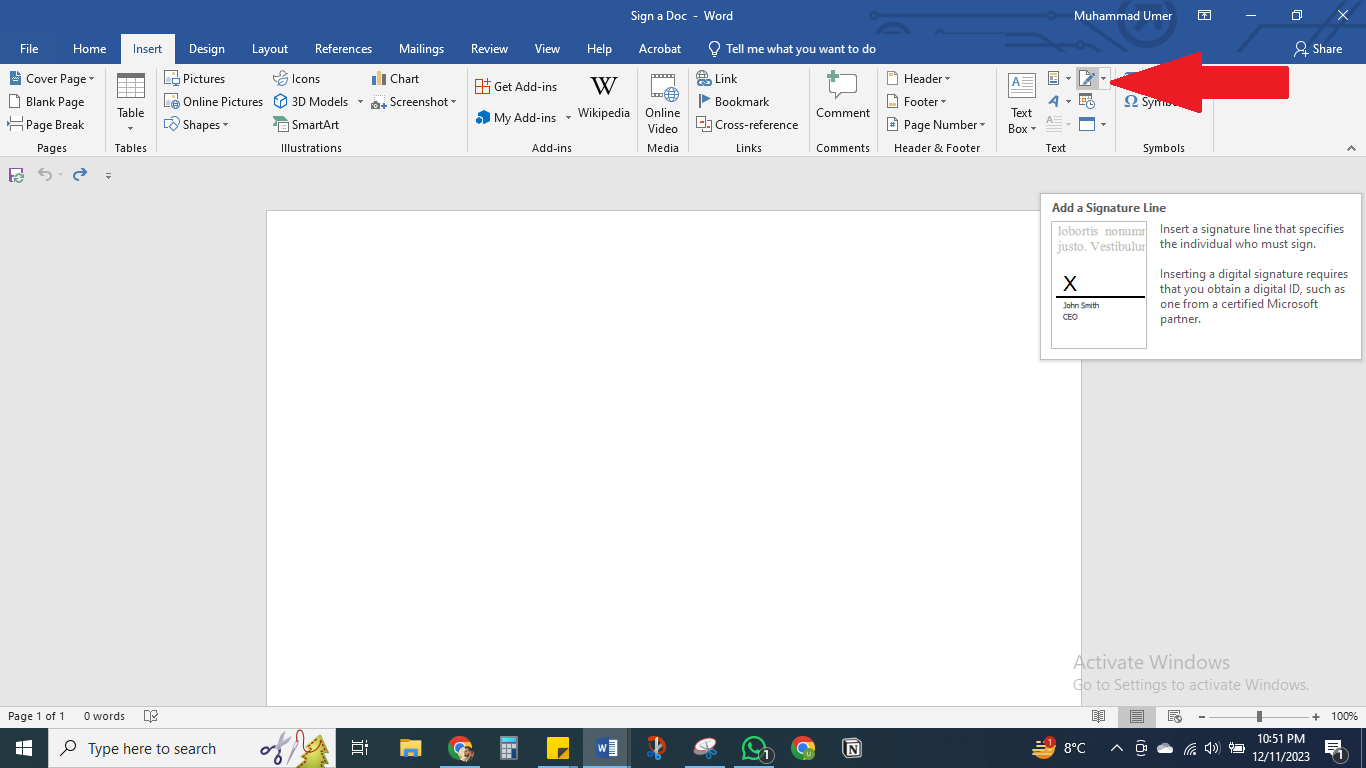Viewport: 1366px width, 768px height.
Task: Click the grayed Undo arrow
Action: [45, 174]
